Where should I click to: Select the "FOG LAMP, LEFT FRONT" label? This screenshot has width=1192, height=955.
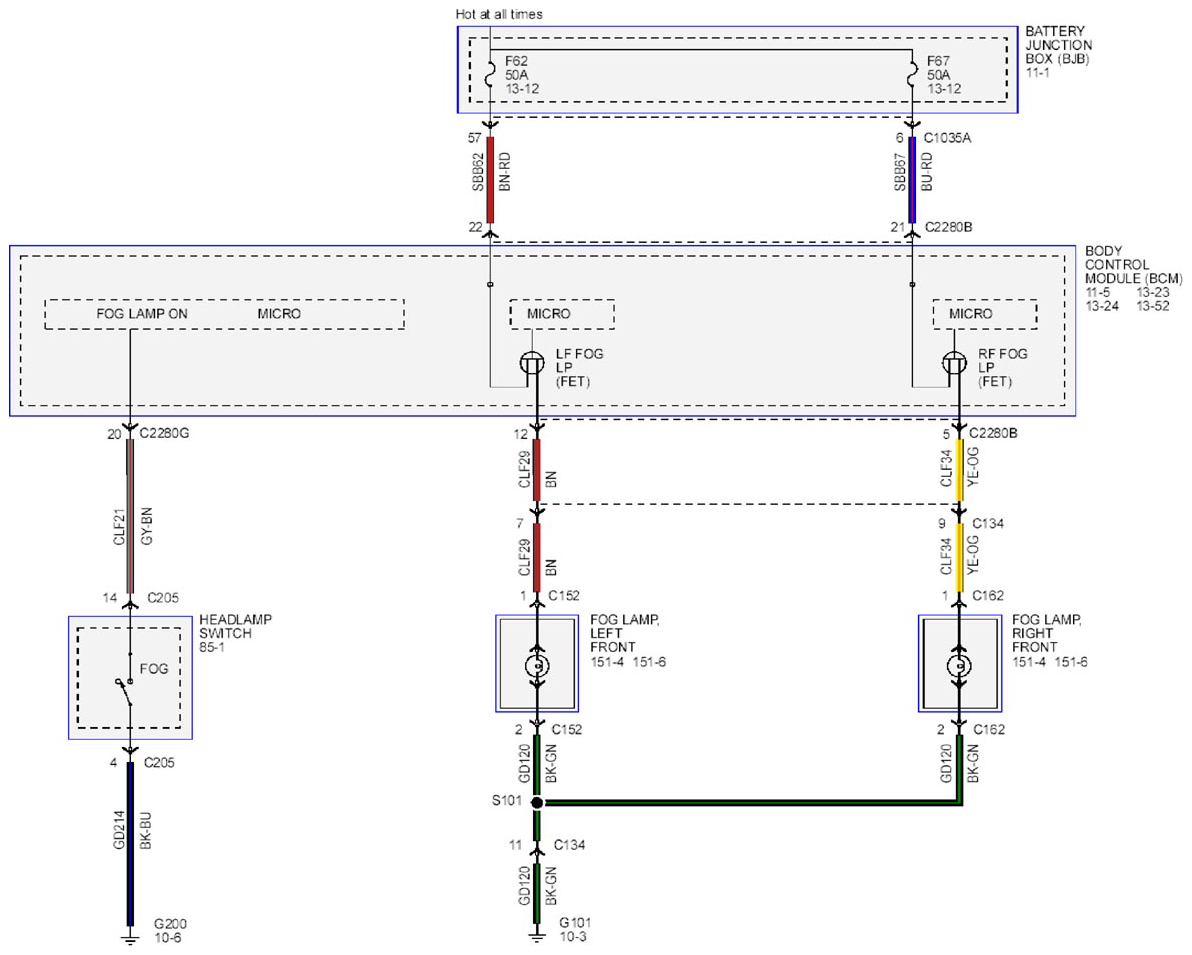[x=625, y=633]
